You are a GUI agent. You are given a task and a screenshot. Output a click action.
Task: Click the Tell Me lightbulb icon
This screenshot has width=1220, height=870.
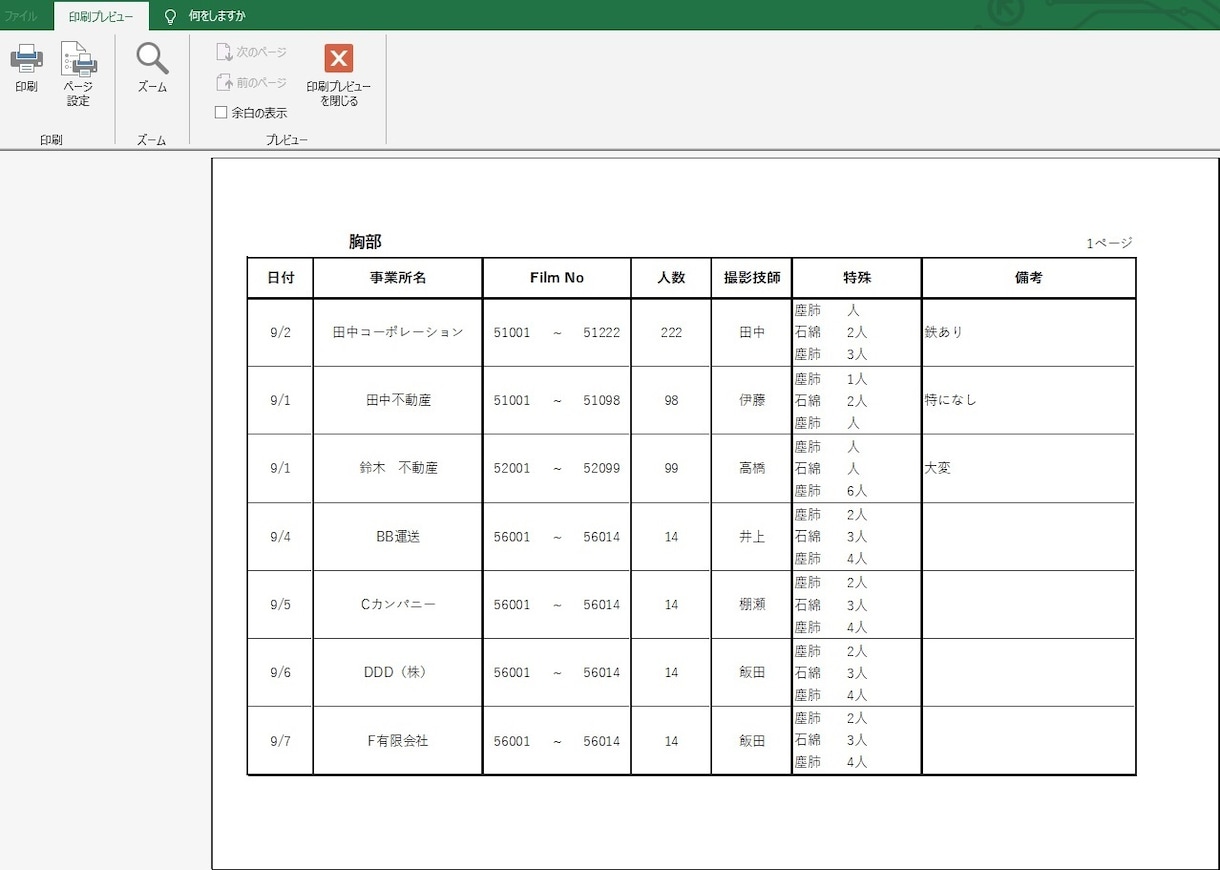tap(170, 16)
